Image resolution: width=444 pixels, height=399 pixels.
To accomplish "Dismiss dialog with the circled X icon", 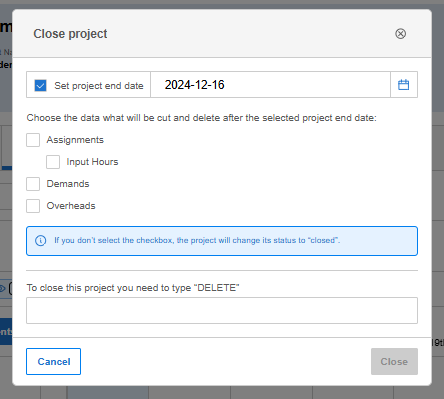I will pos(400,34).
